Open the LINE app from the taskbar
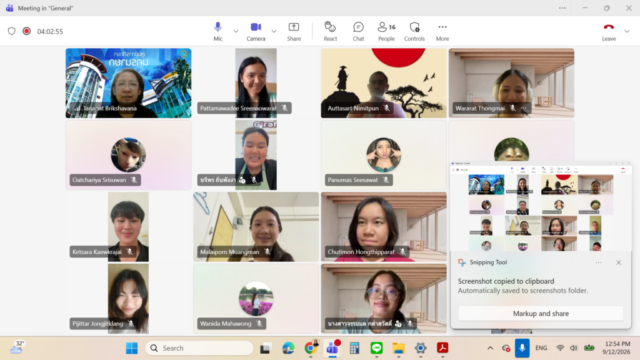 pos(376,348)
